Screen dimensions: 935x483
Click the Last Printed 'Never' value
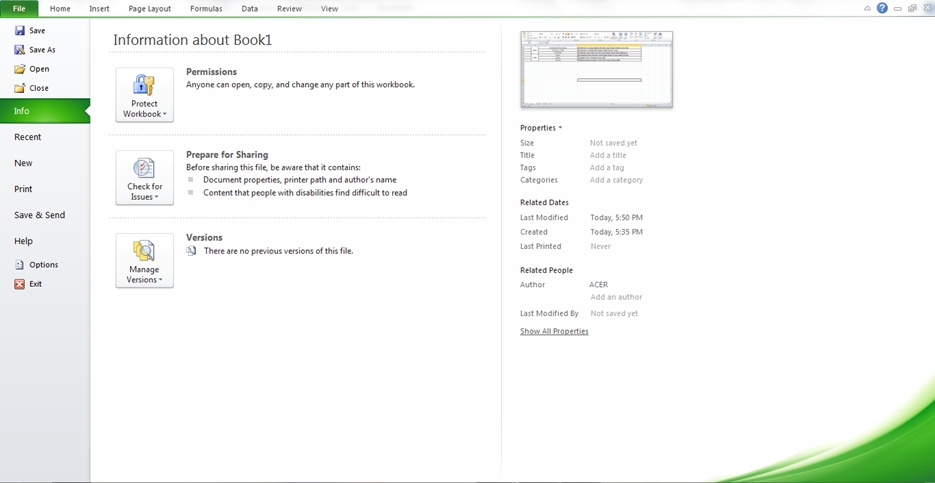pos(600,246)
